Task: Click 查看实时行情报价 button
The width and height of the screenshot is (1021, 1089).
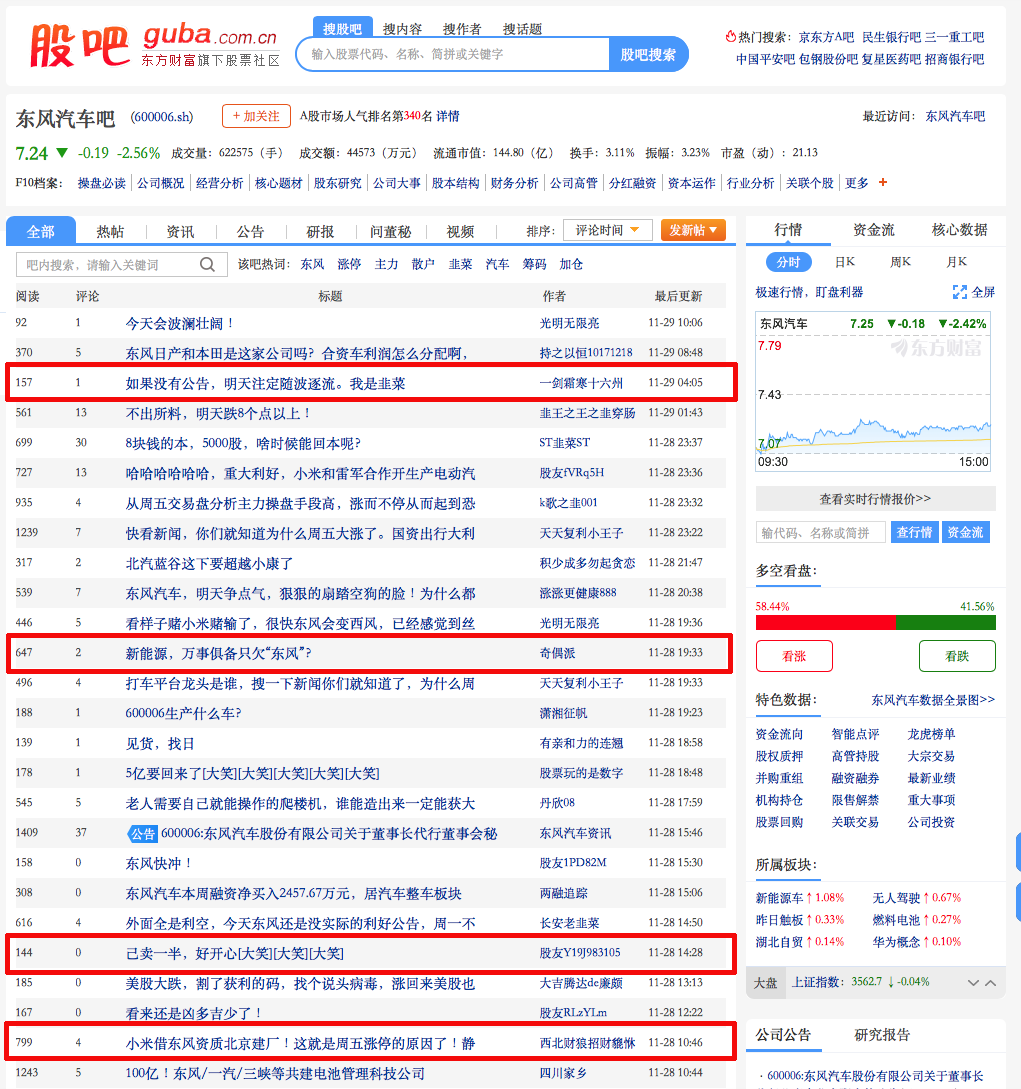Action: [x=875, y=499]
